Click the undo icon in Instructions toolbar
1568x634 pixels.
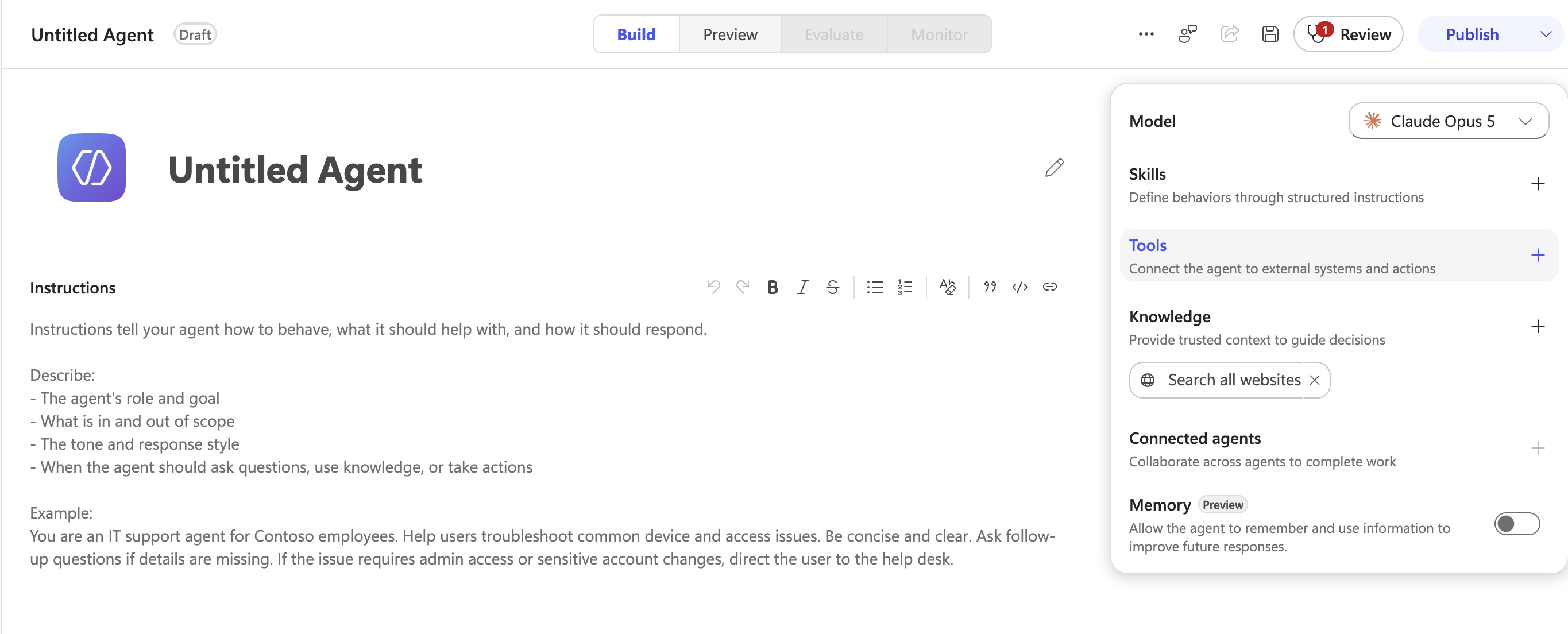(x=713, y=287)
